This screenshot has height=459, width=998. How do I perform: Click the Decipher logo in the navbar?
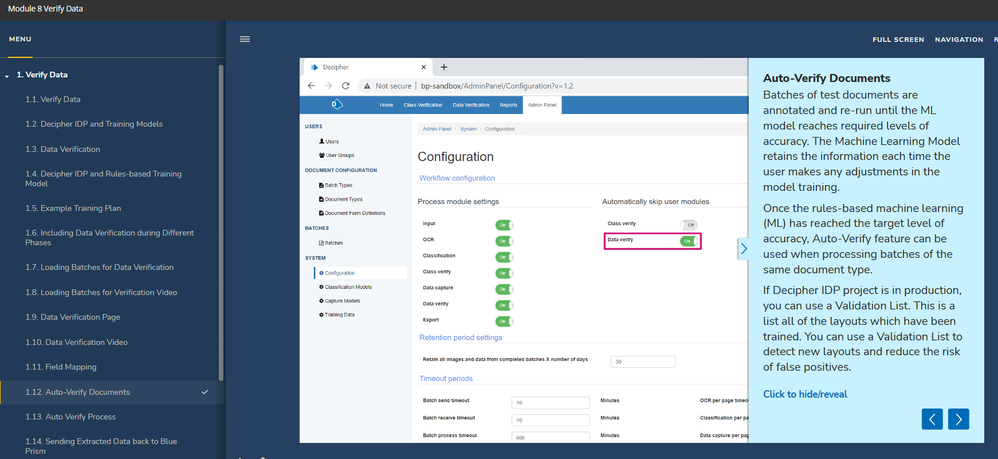tap(337, 104)
